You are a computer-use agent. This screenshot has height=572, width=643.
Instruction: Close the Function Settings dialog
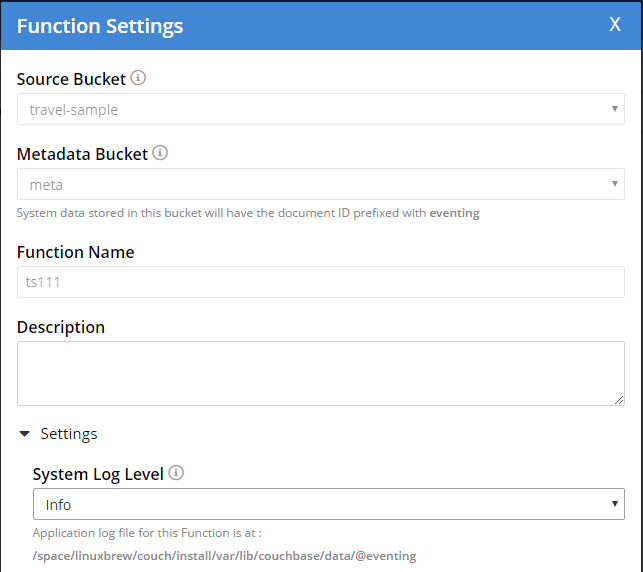click(615, 25)
